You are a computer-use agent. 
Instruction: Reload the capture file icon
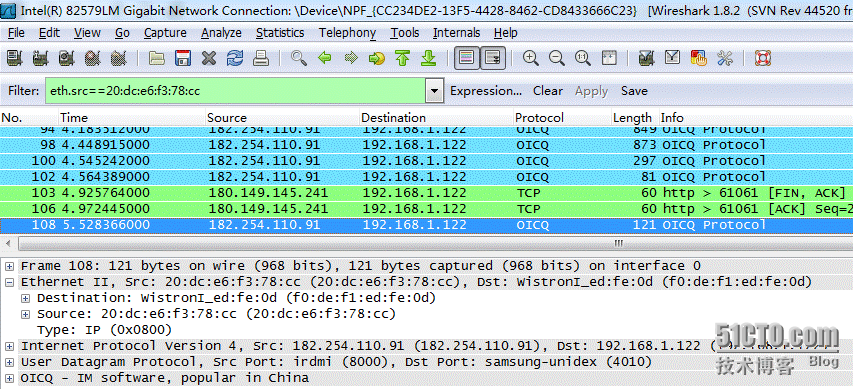[x=235, y=58]
